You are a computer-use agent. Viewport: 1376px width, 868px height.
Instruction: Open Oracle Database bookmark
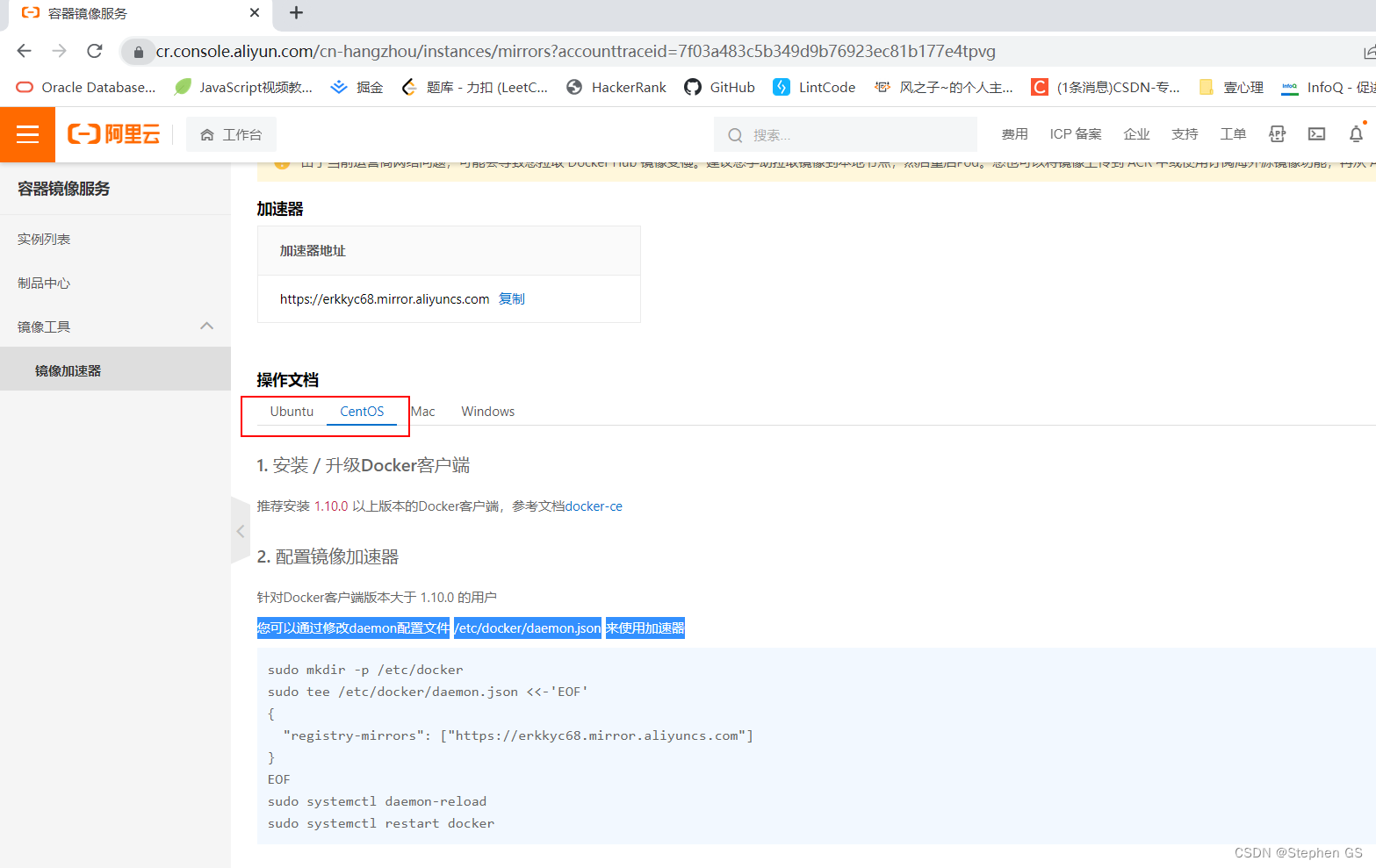point(86,87)
